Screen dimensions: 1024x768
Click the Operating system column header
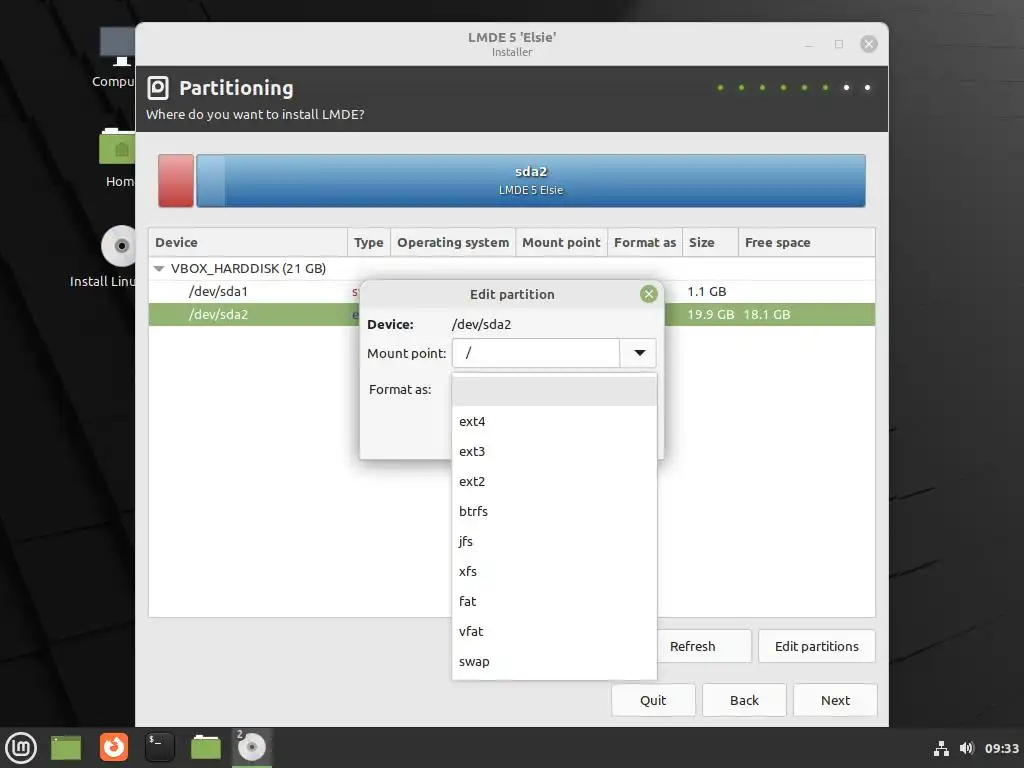[453, 242]
